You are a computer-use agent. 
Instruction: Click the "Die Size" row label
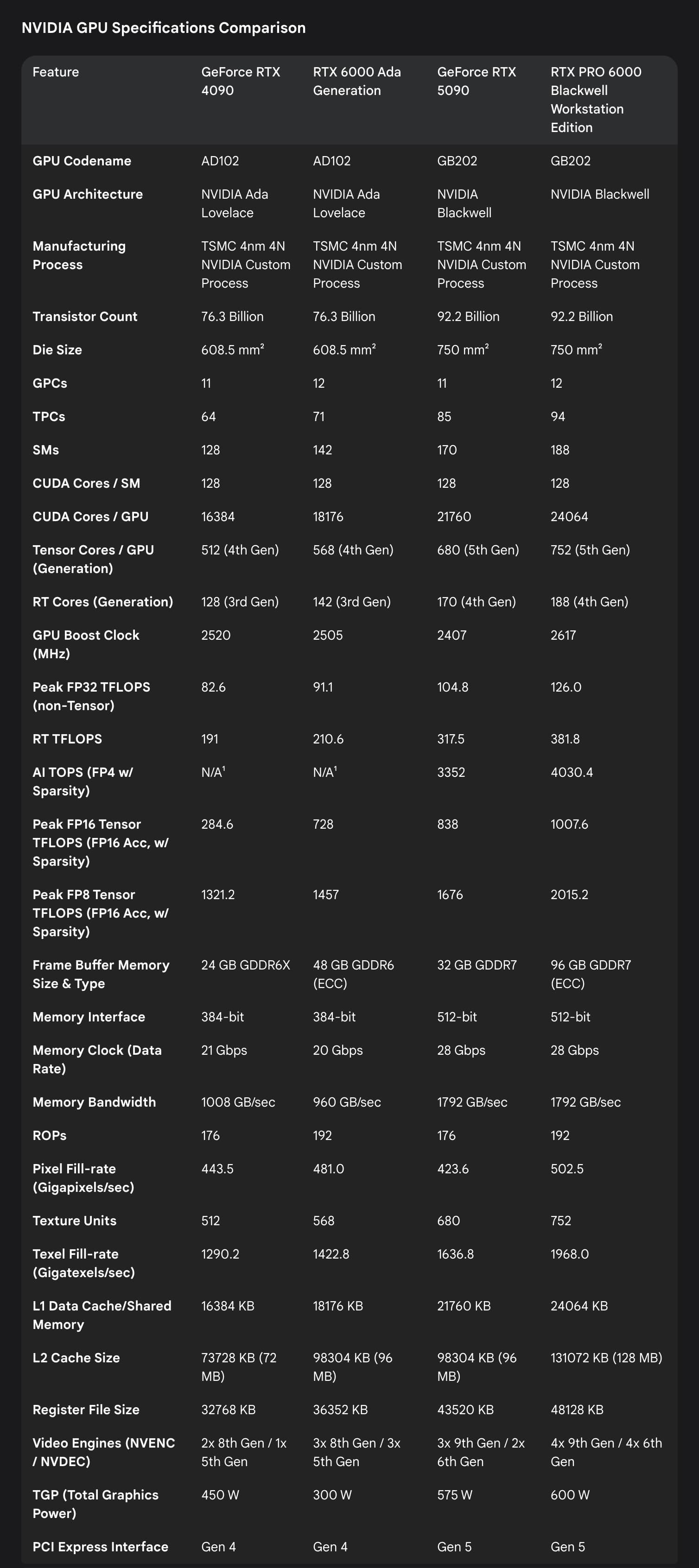click(x=57, y=350)
